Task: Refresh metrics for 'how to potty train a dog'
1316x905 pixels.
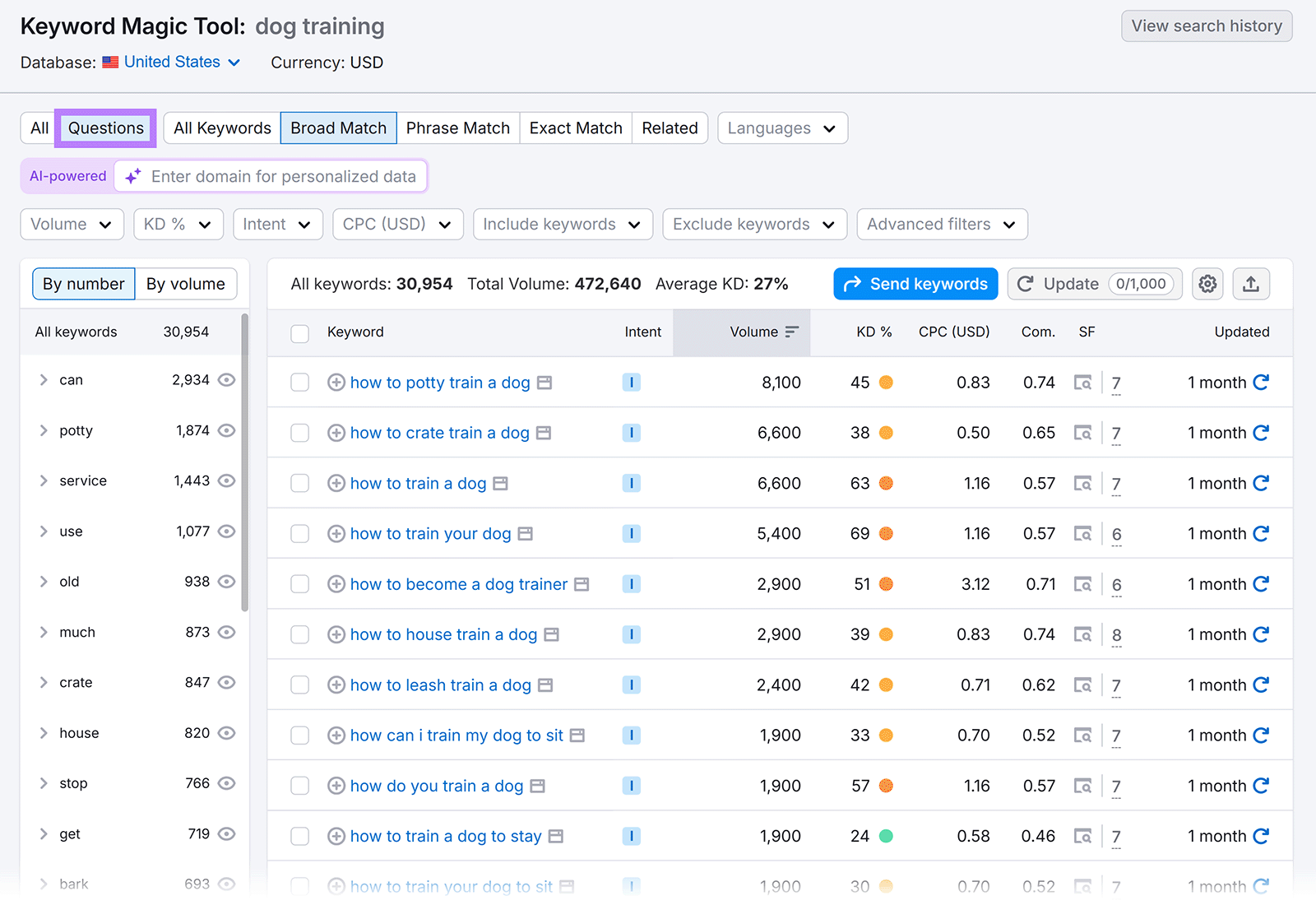Action: pos(1261,382)
